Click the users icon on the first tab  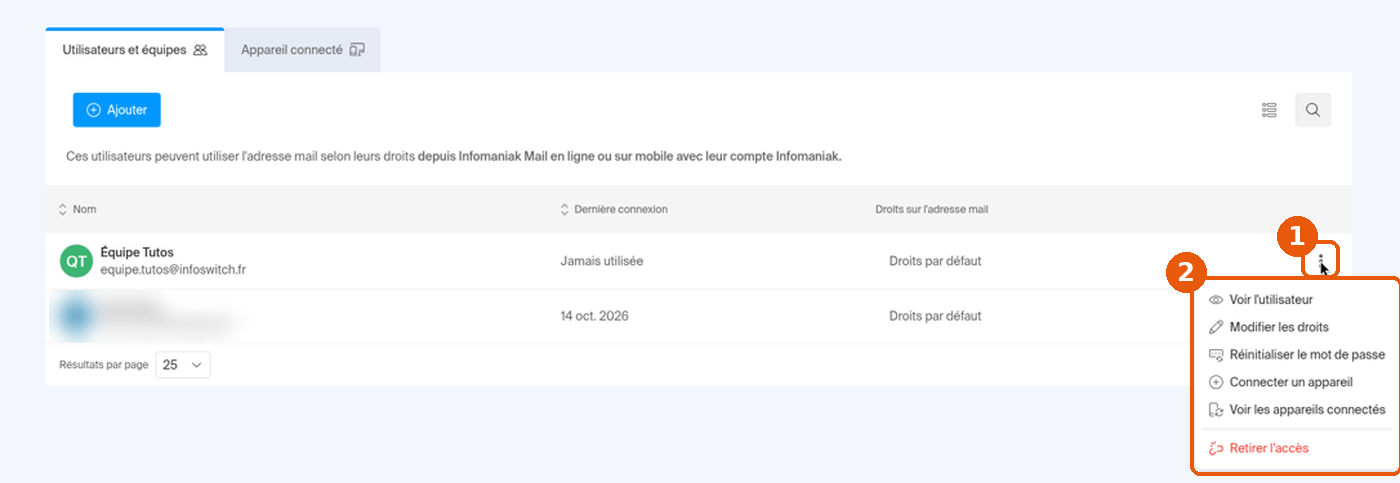click(200, 50)
